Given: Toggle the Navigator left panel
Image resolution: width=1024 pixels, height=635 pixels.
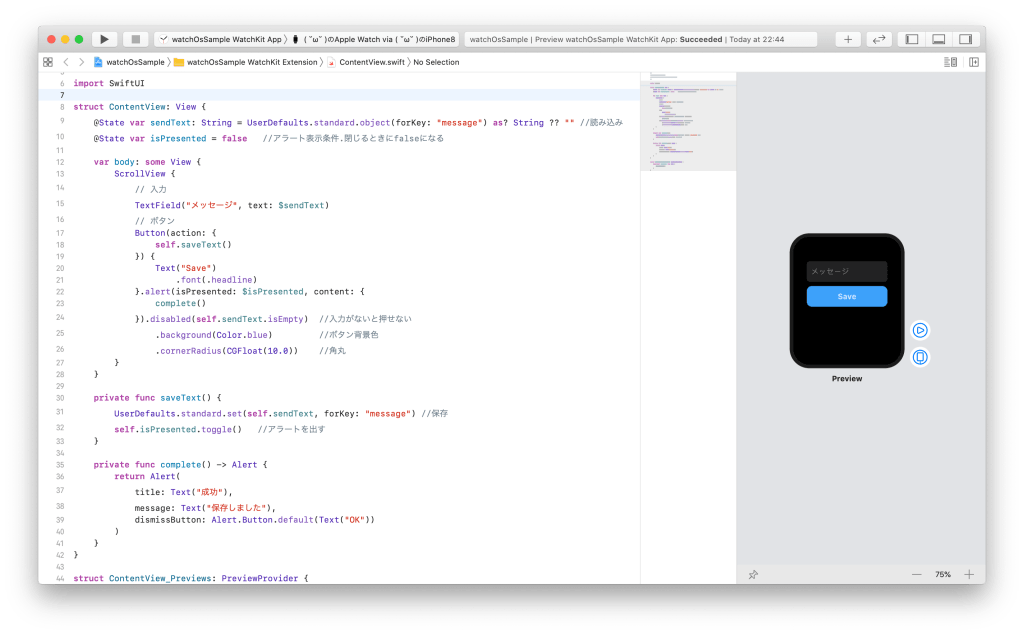Looking at the screenshot, I should 912,39.
